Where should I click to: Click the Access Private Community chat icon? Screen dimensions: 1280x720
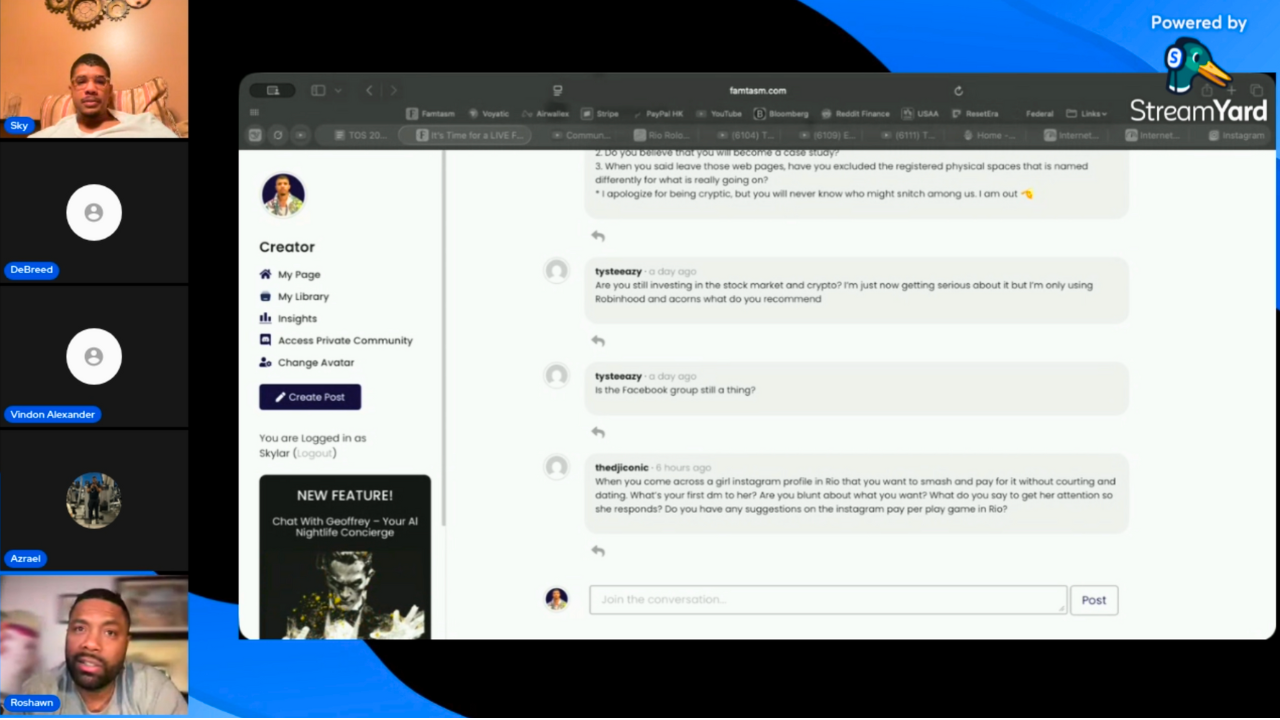pyautogui.click(x=265, y=340)
